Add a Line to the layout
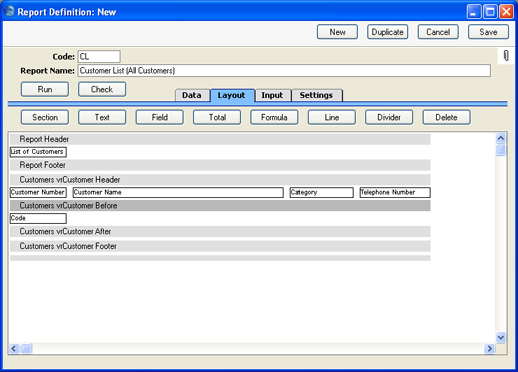 pyautogui.click(x=332, y=117)
